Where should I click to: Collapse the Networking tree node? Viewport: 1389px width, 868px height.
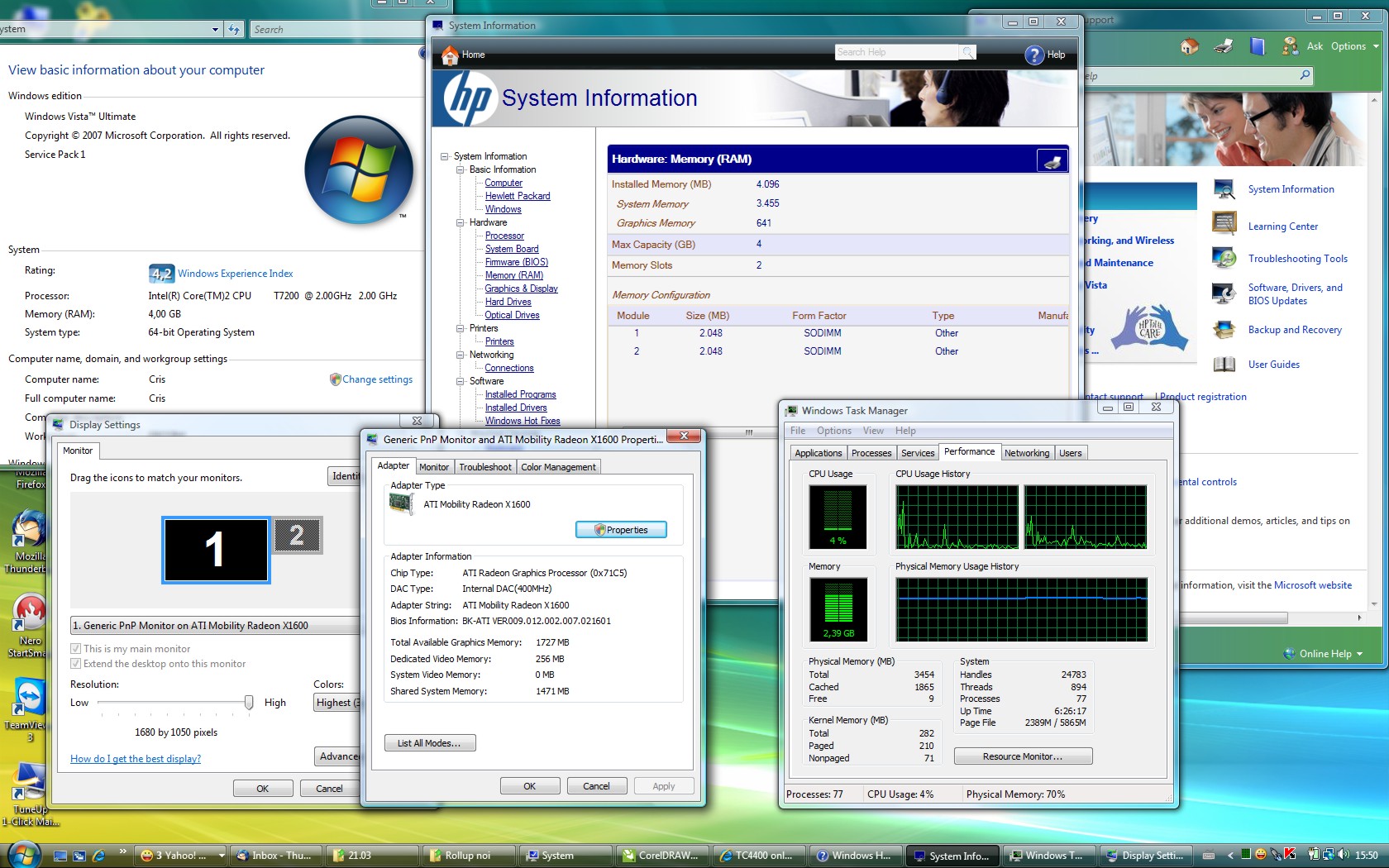coord(461,355)
